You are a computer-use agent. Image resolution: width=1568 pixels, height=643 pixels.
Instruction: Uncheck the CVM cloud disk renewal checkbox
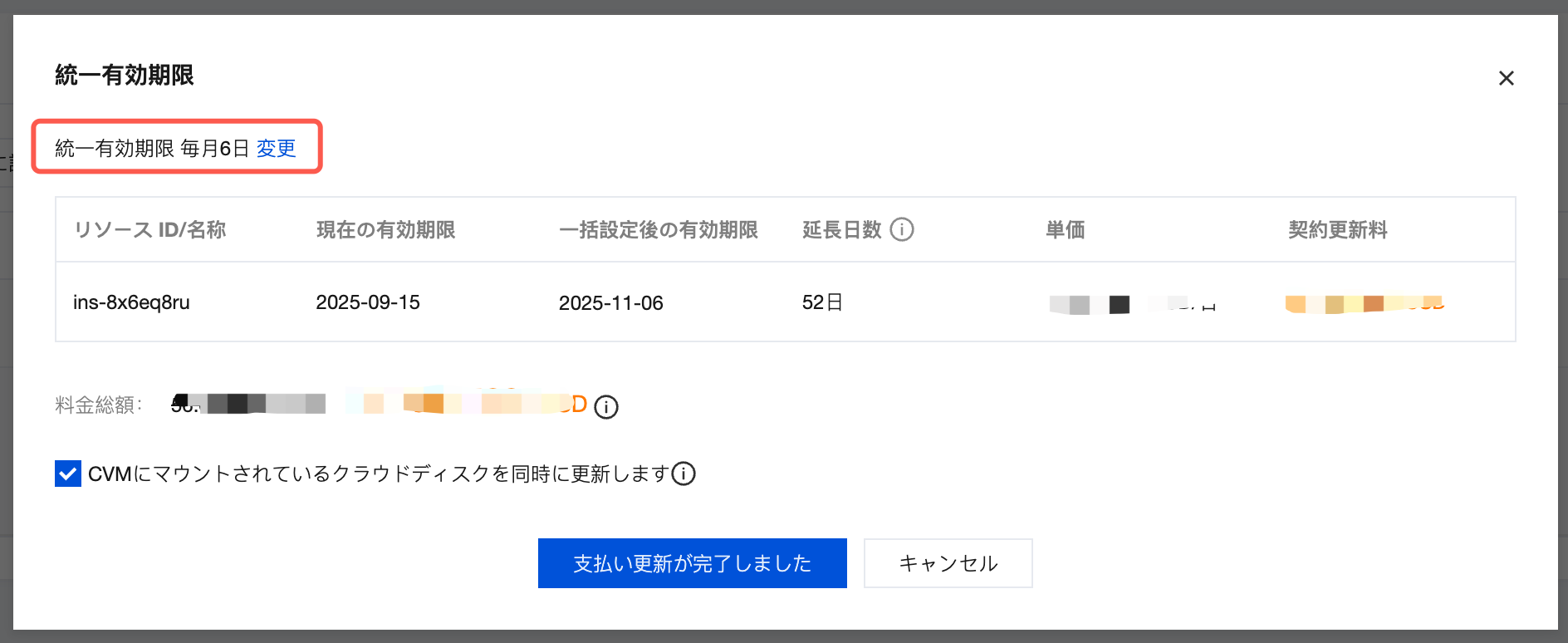pyautogui.click(x=68, y=474)
